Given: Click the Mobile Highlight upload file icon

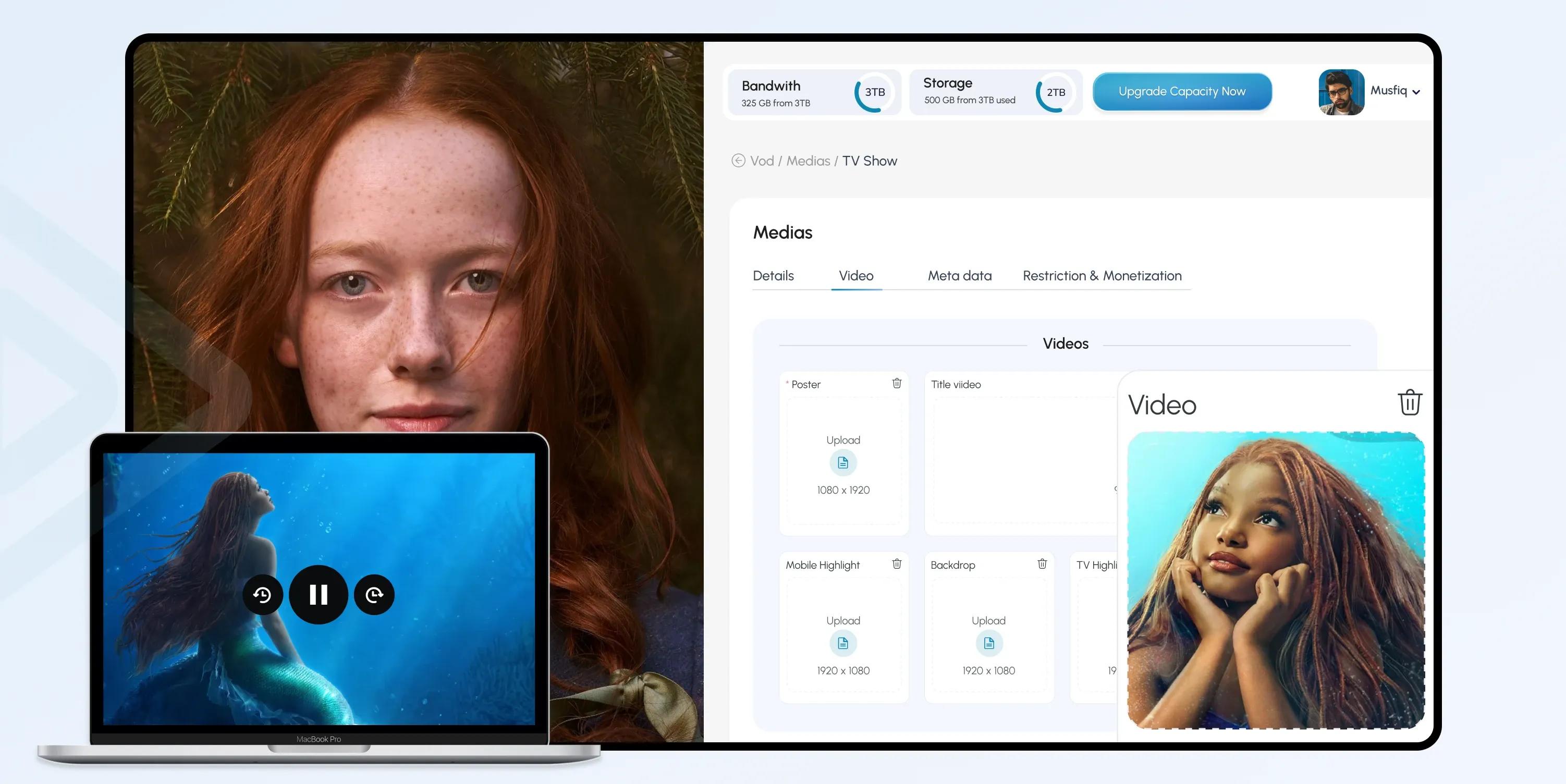Looking at the screenshot, I should click(843, 643).
